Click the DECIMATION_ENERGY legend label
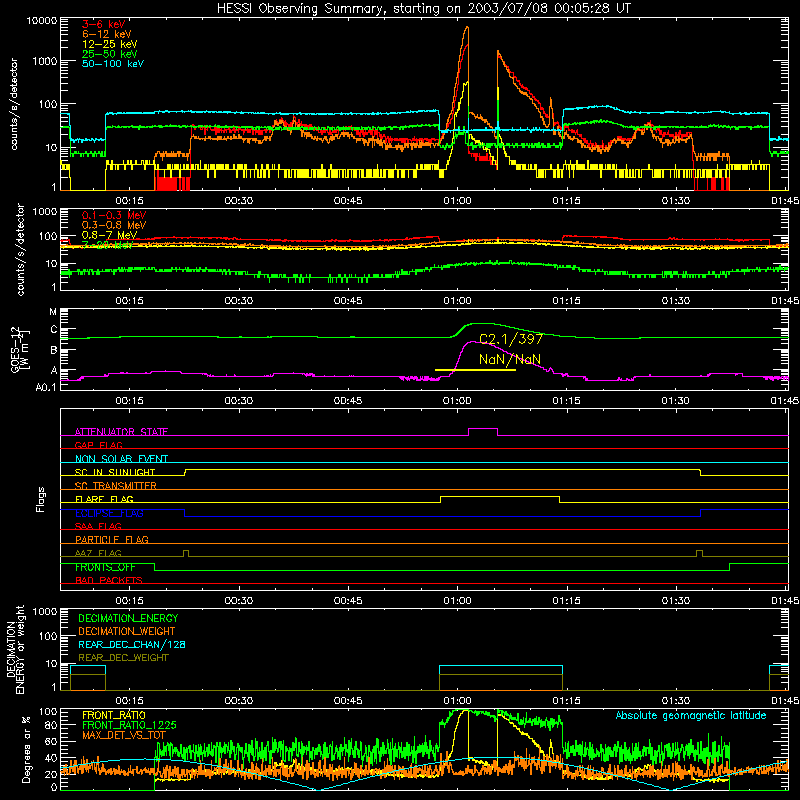This screenshot has height=800, width=800. point(128,618)
